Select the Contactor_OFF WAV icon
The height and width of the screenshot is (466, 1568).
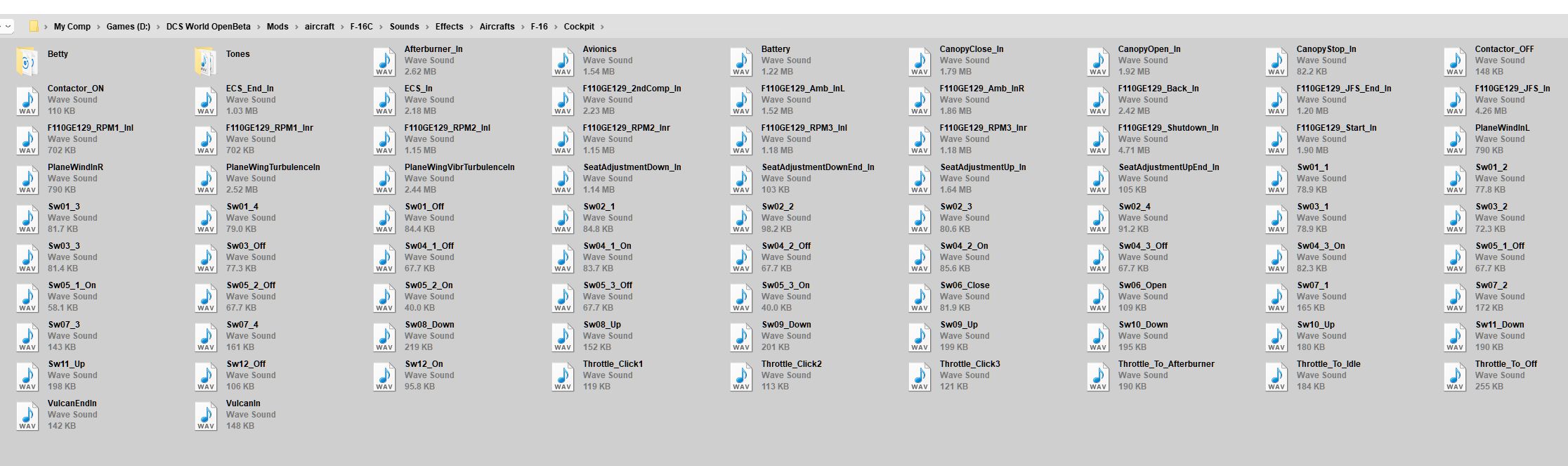coord(1455,62)
